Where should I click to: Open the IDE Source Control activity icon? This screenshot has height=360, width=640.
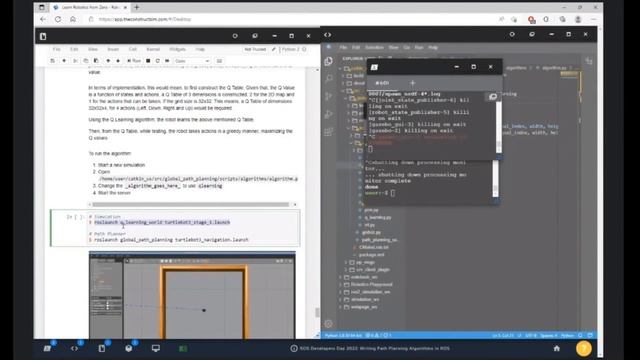click(329, 96)
